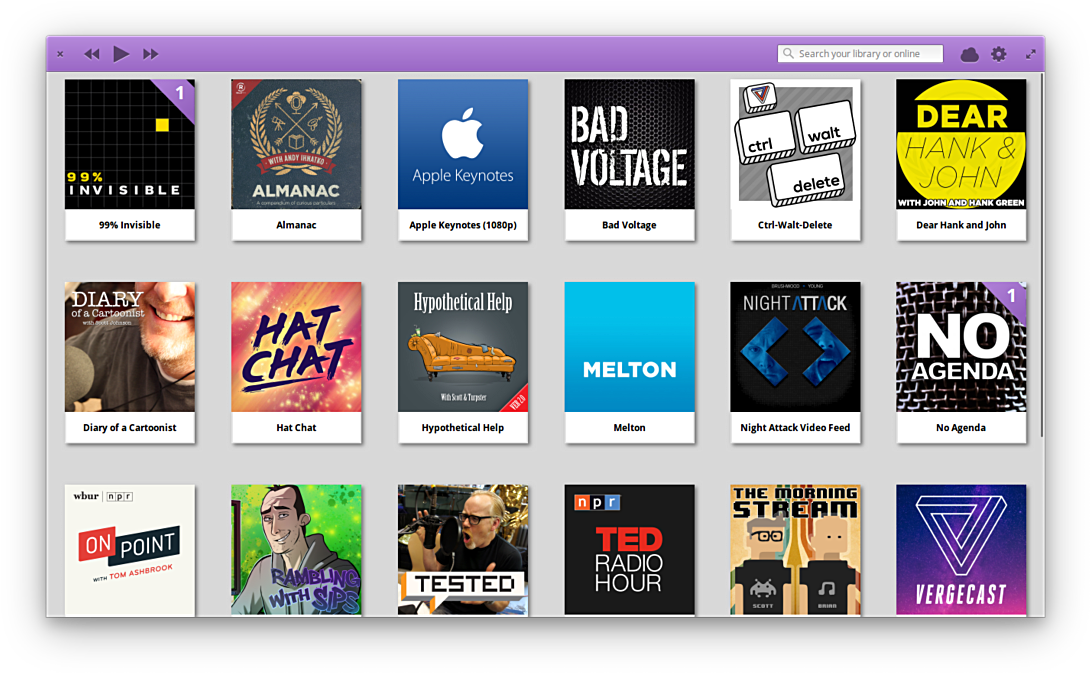
Task: Open the Almanac podcast cover
Action: pos(296,144)
